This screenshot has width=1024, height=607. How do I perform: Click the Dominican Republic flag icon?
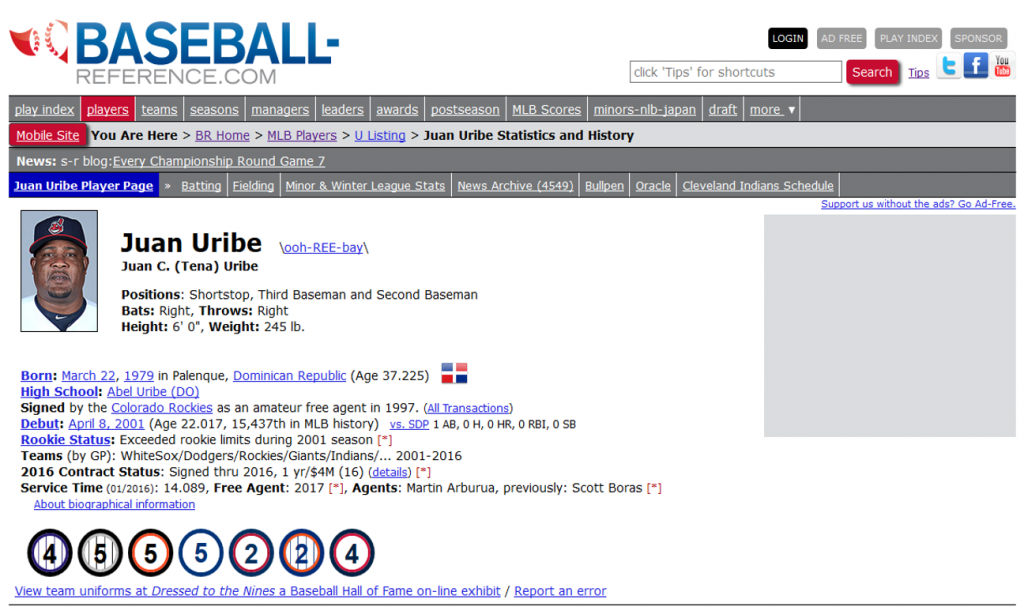454,373
